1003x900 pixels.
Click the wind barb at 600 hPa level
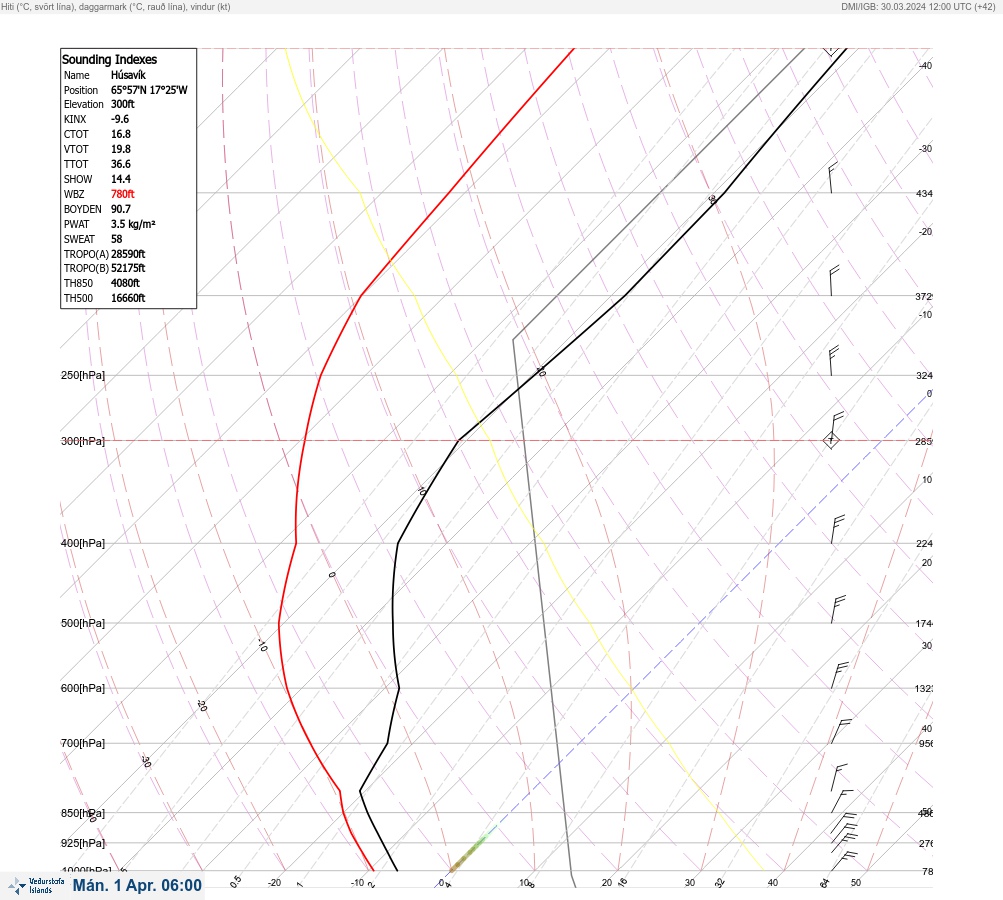839,675
